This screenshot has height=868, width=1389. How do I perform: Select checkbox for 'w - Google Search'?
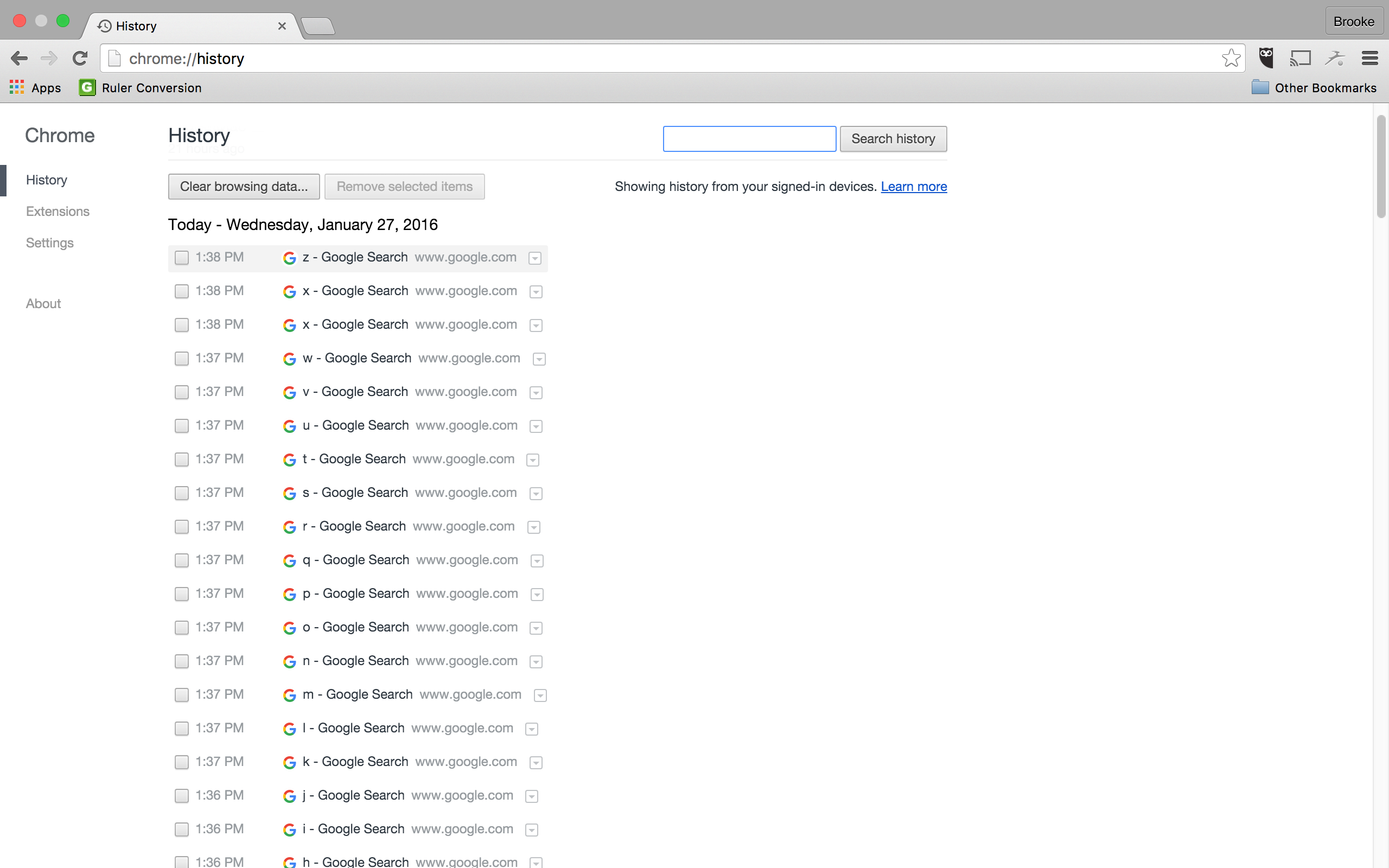[x=181, y=359]
